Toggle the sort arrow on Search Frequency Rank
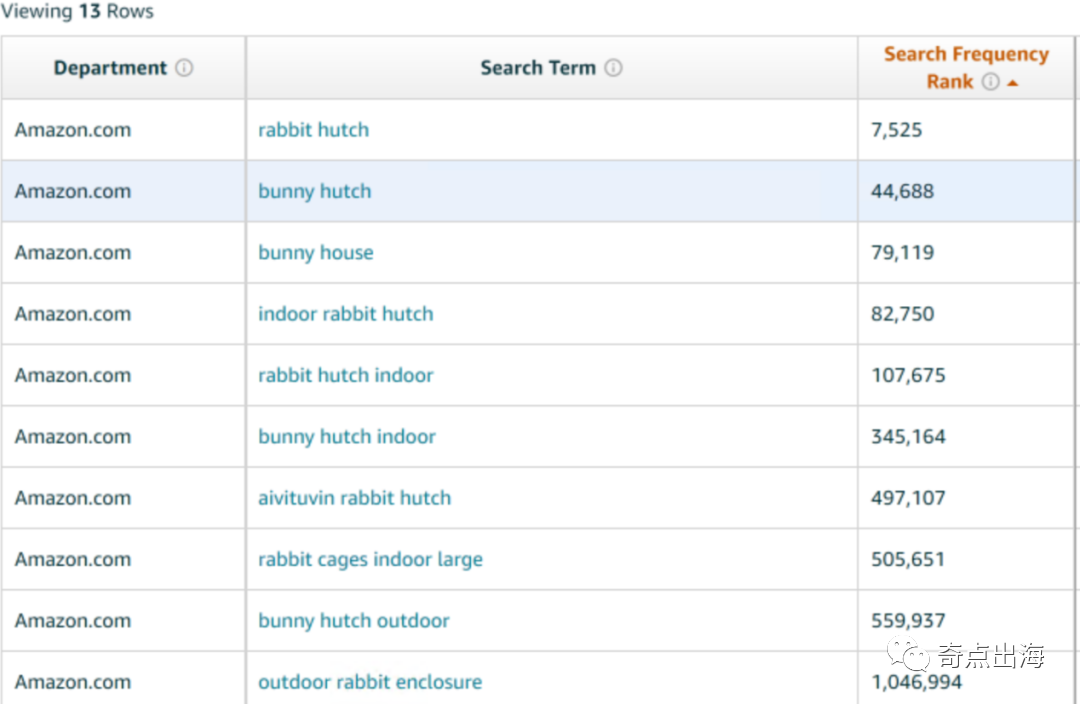The image size is (1080, 704). [1013, 83]
